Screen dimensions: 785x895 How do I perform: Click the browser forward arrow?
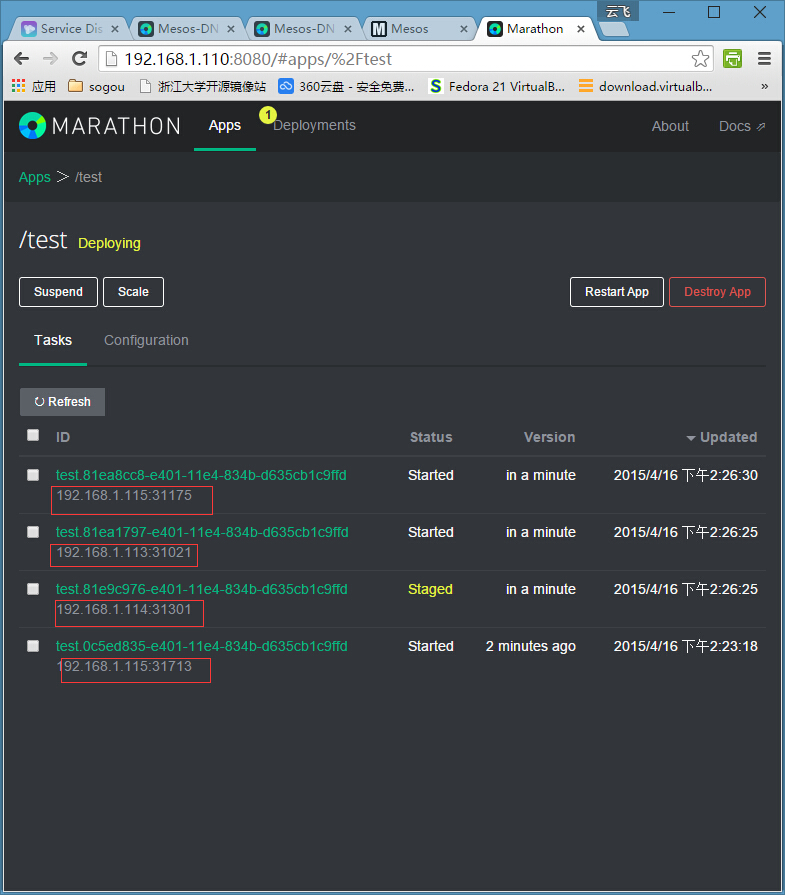coord(50,58)
